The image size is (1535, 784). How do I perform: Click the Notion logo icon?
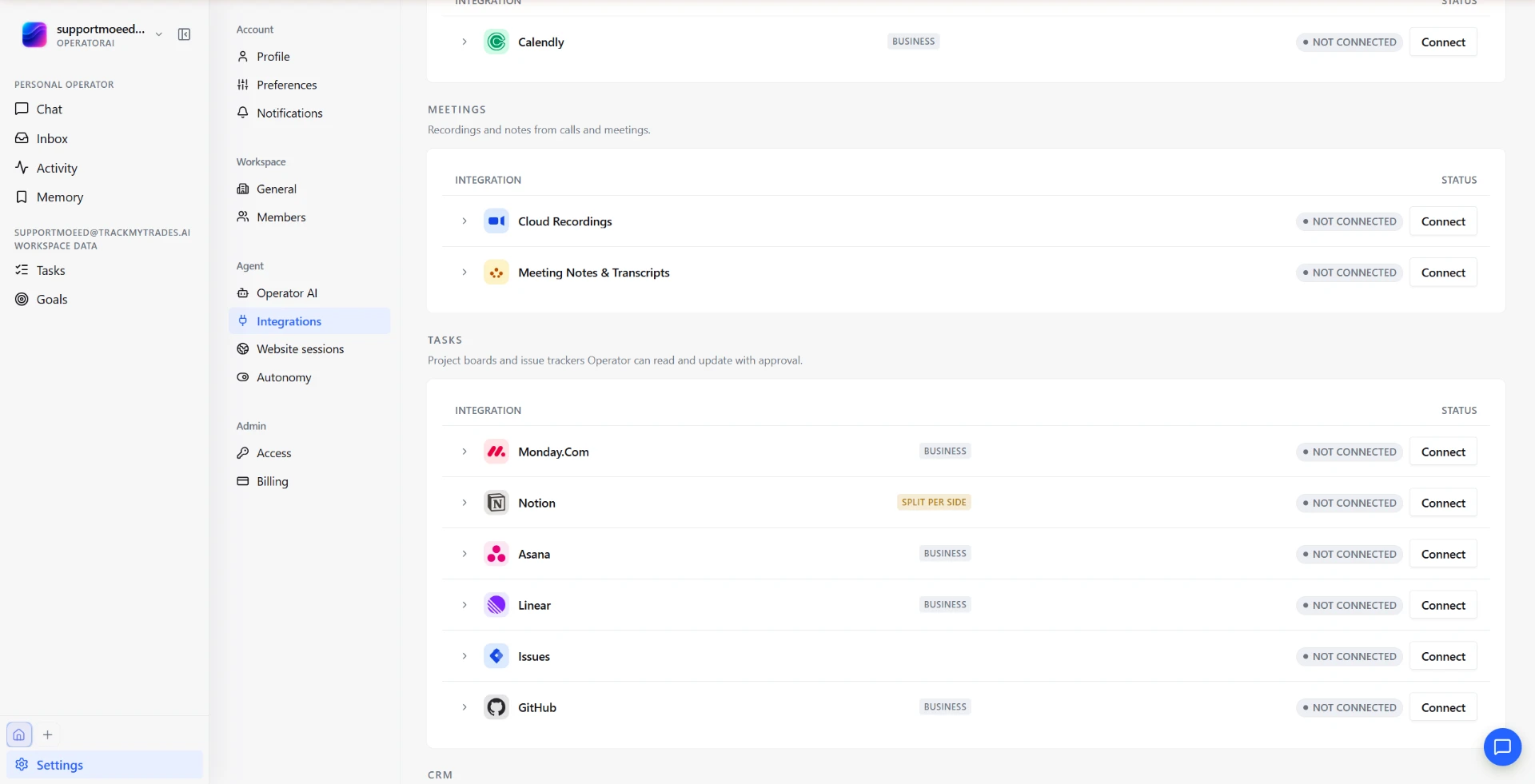pos(496,503)
